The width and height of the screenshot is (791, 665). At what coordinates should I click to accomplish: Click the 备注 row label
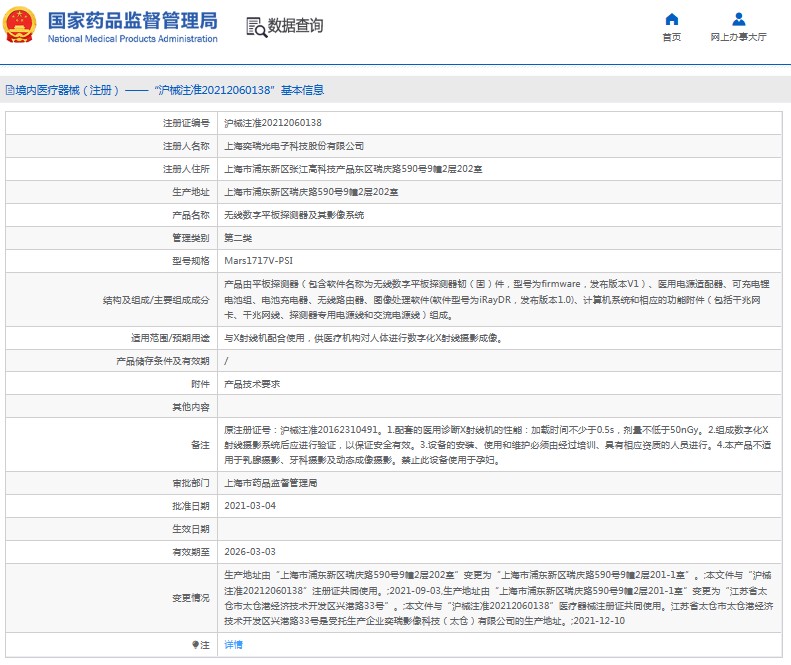(200, 445)
